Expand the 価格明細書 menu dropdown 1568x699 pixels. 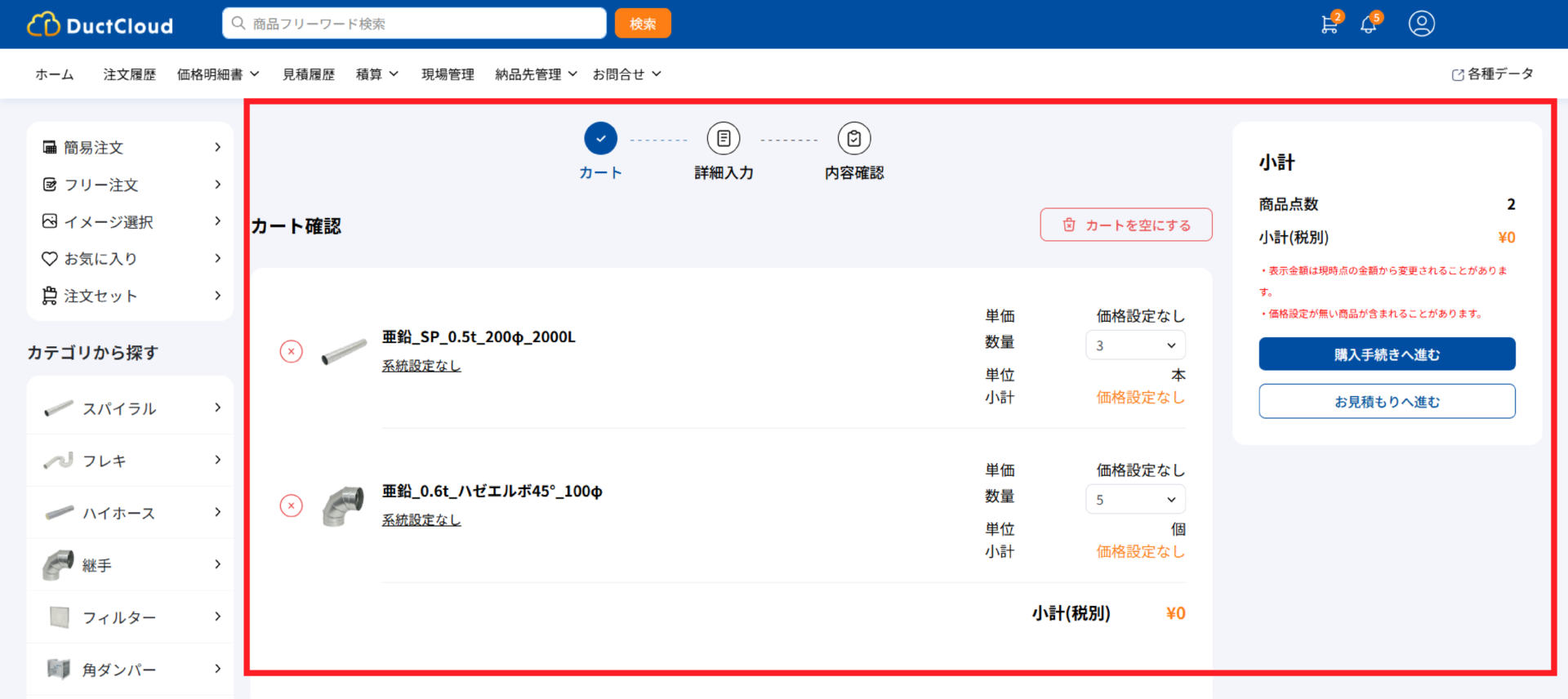coord(218,74)
